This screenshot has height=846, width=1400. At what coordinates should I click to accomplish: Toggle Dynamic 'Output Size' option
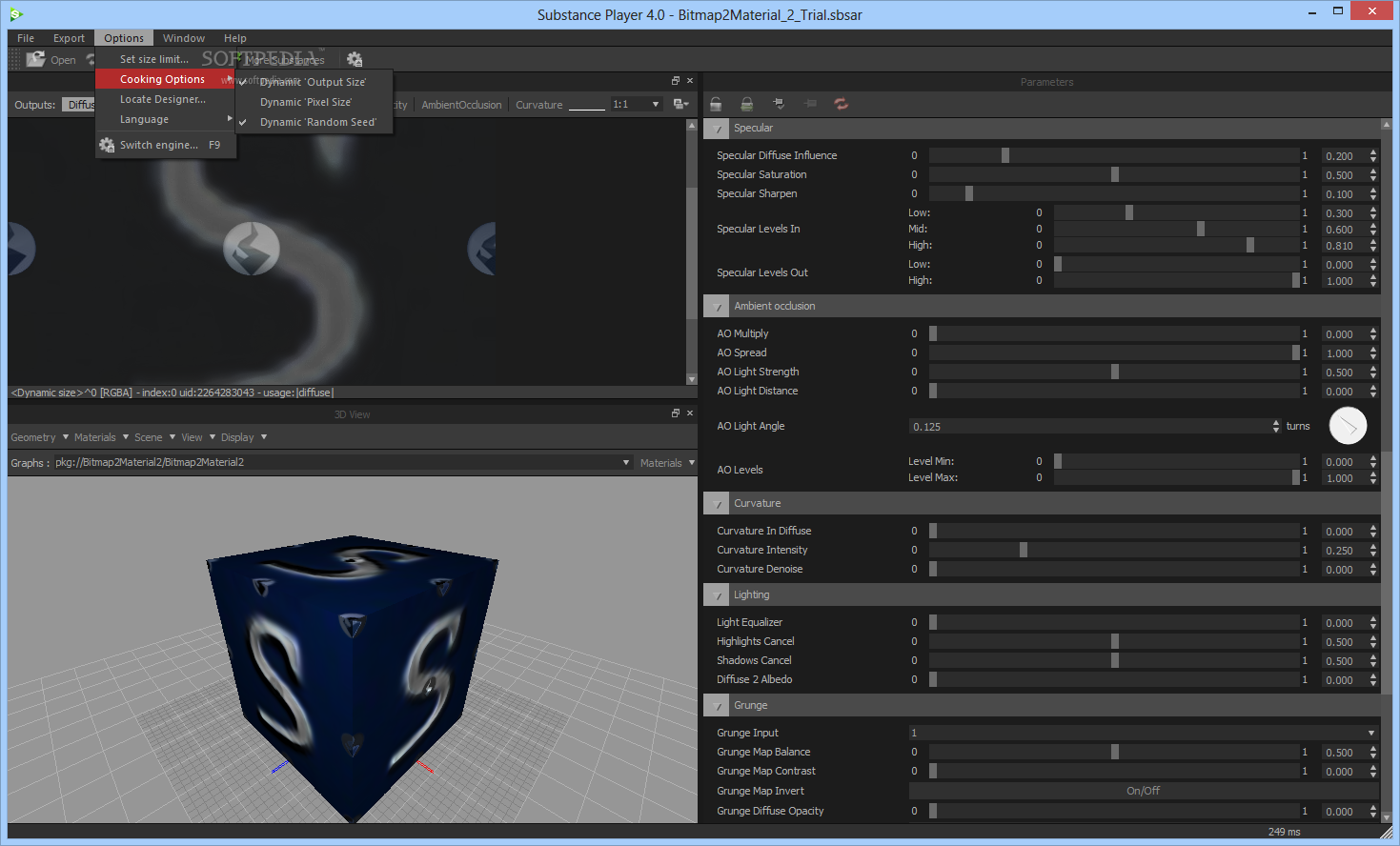pos(314,82)
